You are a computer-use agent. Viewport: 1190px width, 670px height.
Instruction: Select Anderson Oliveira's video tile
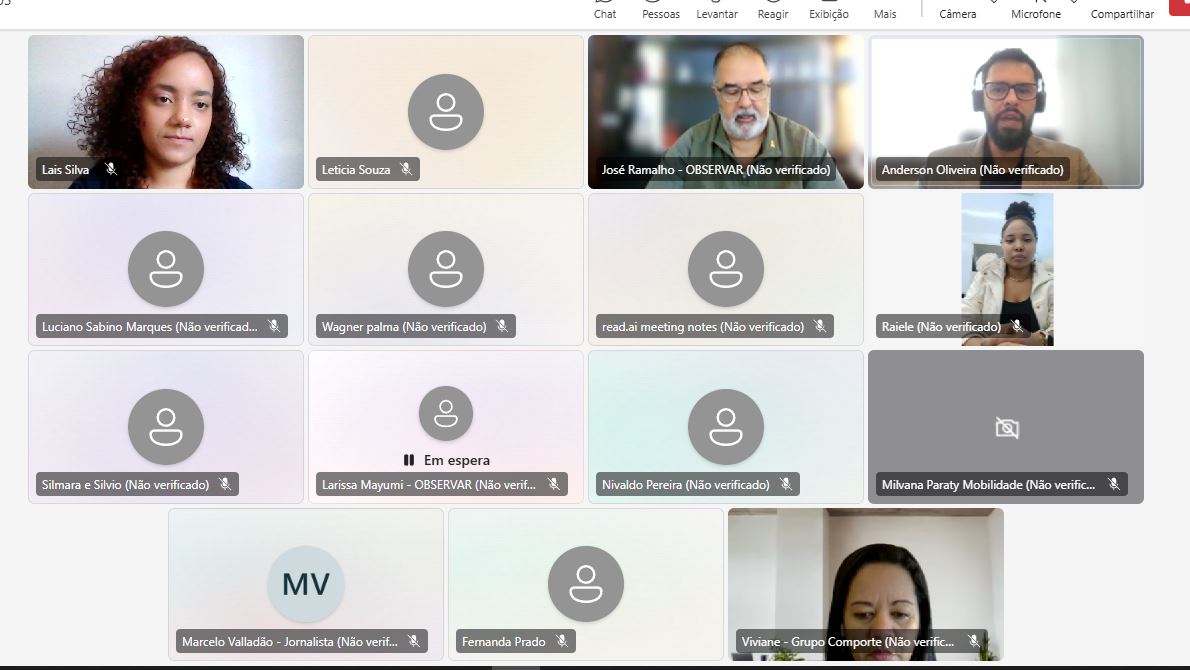[x=1006, y=112]
